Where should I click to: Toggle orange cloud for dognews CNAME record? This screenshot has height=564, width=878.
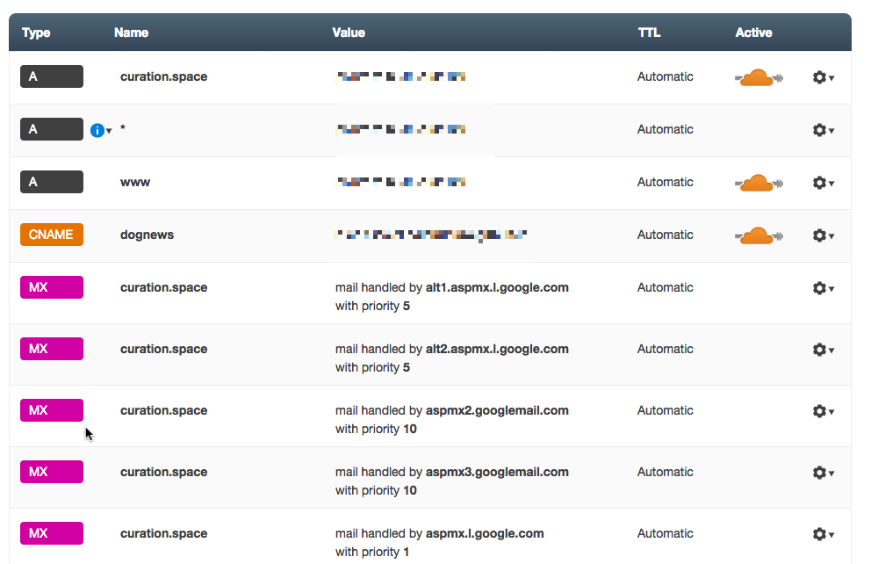pos(759,235)
